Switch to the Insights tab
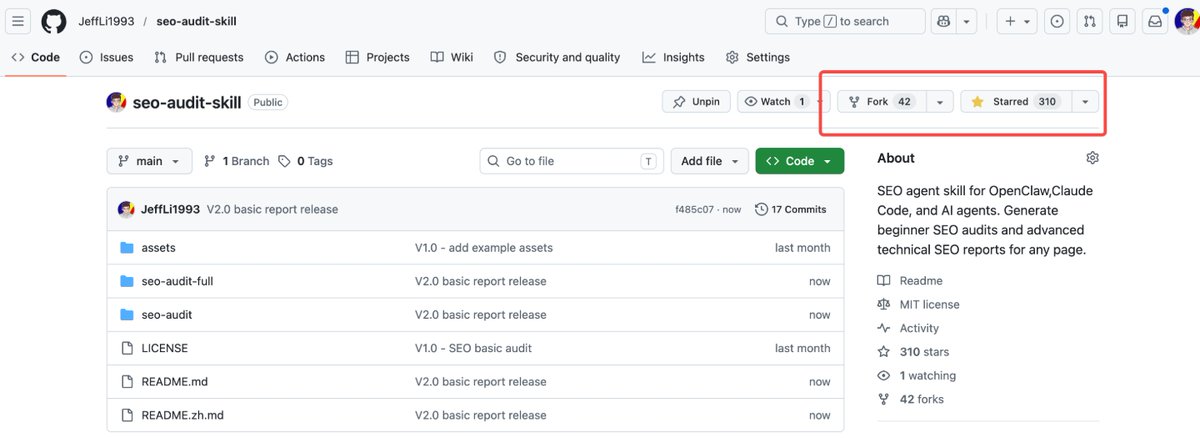Viewport: 1200px width, 438px height. click(674, 57)
